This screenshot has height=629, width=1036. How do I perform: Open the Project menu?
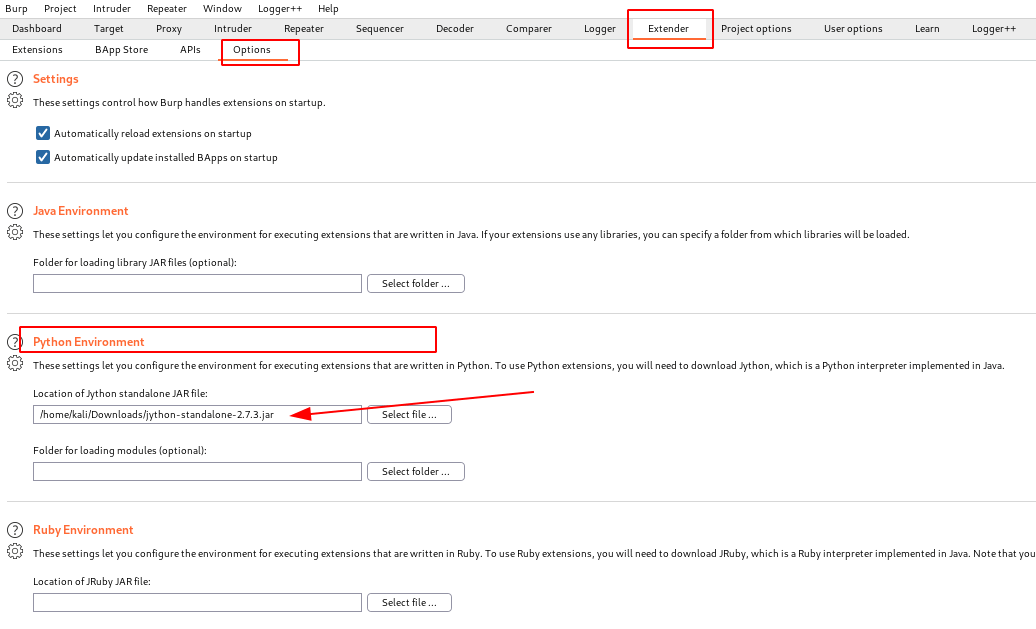point(60,9)
